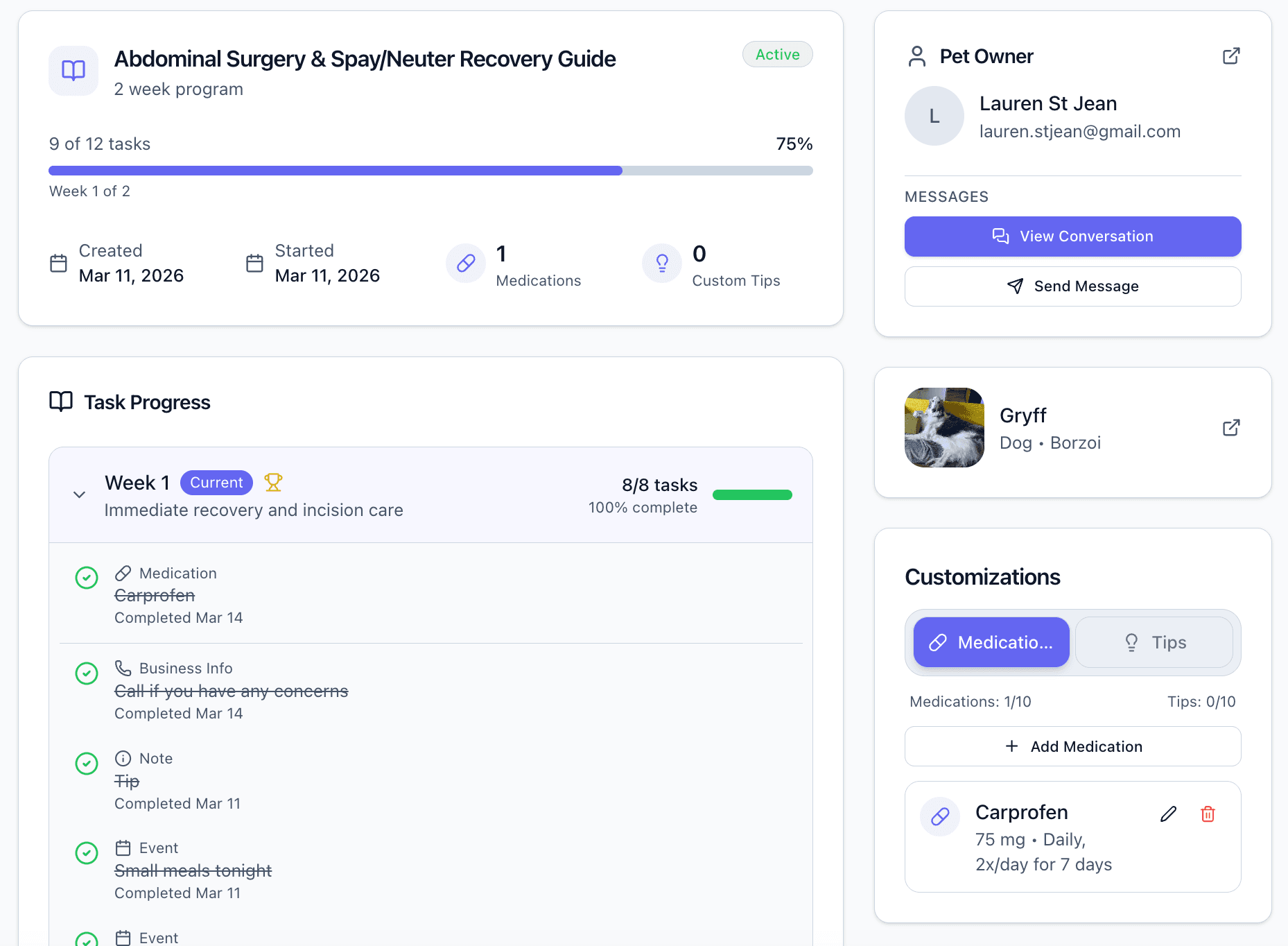This screenshot has height=946, width=1288.
Task: Open the external link next to Pet Owner
Action: [x=1231, y=55]
